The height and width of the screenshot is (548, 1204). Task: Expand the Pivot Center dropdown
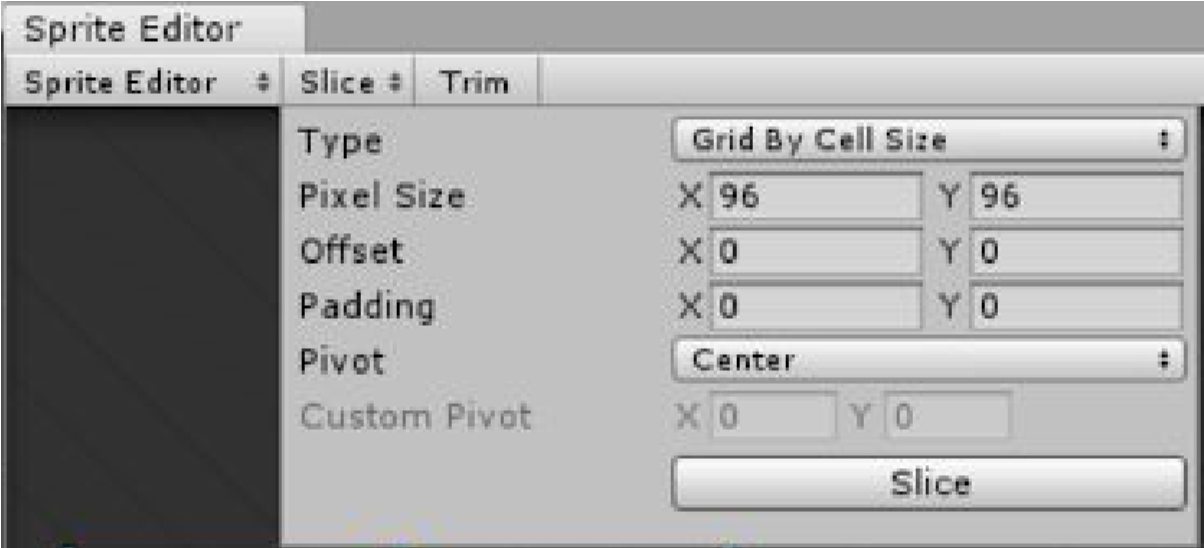point(928,360)
